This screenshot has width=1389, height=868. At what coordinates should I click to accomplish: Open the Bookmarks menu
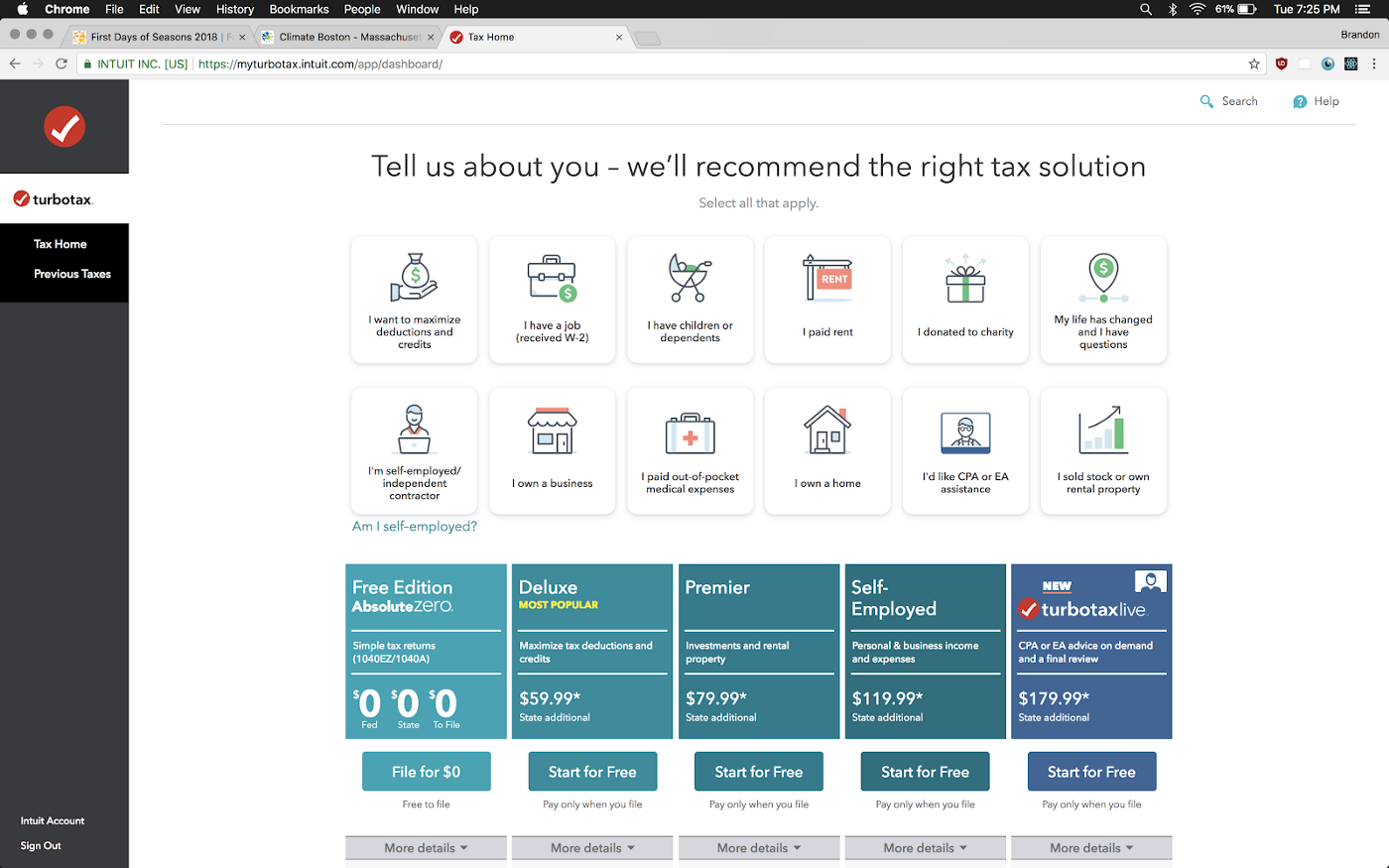(299, 9)
